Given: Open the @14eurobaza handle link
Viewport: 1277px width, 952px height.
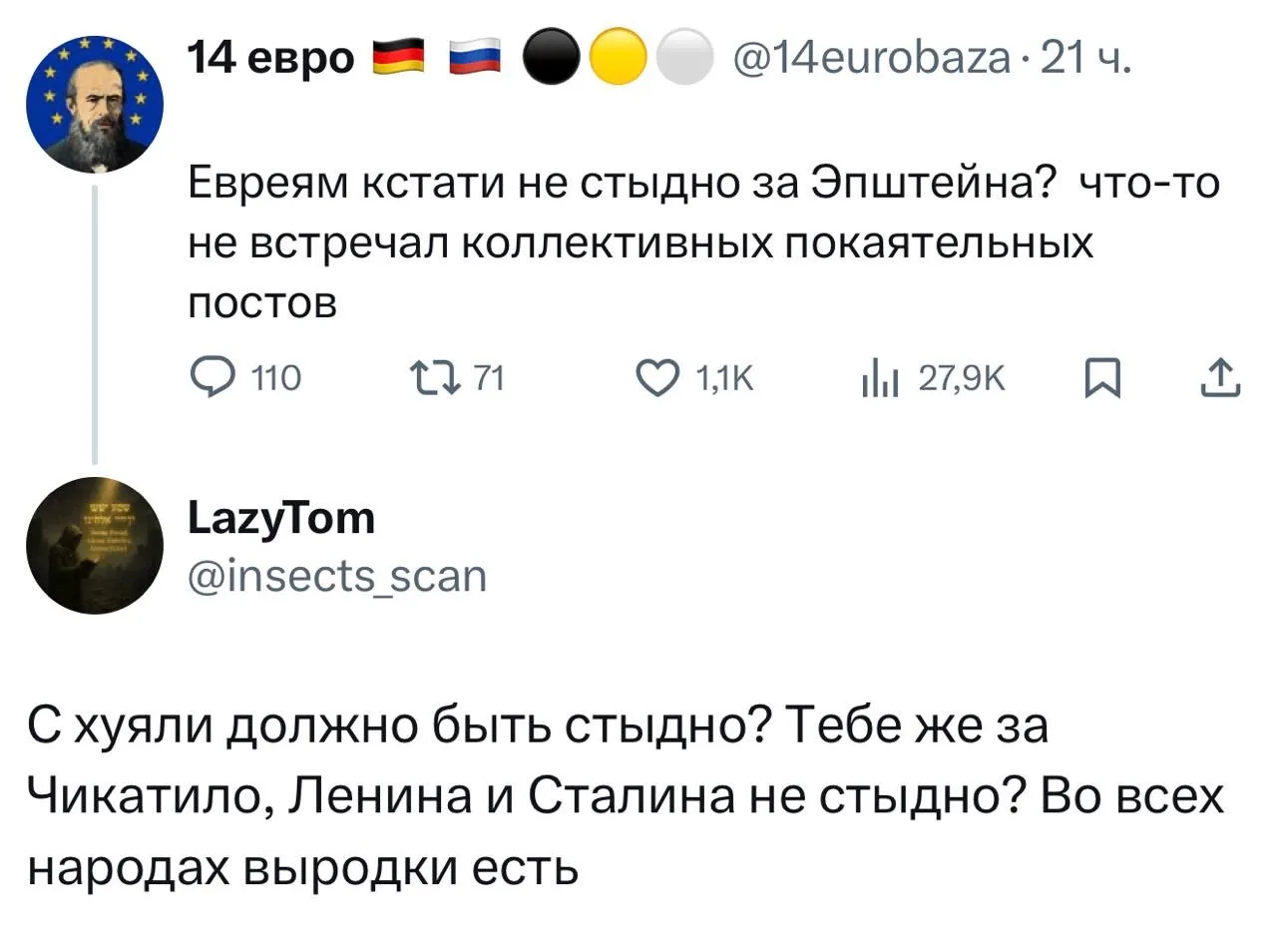Looking at the screenshot, I should (x=871, y=59).
